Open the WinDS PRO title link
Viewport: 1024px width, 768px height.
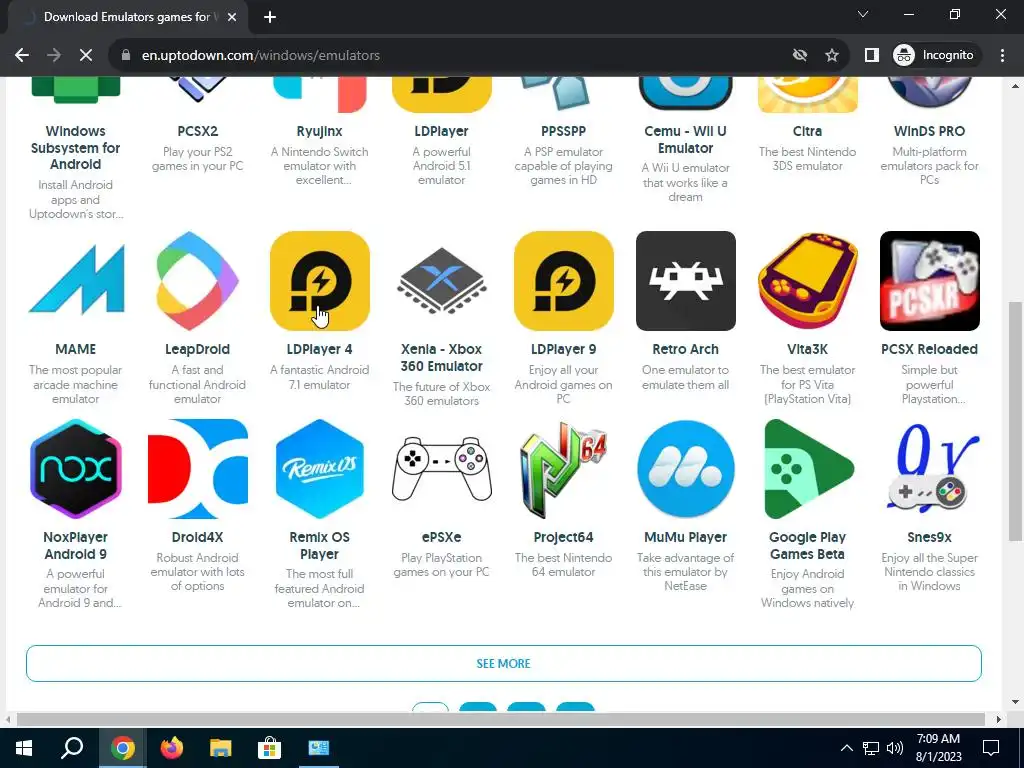click(930, 131)
